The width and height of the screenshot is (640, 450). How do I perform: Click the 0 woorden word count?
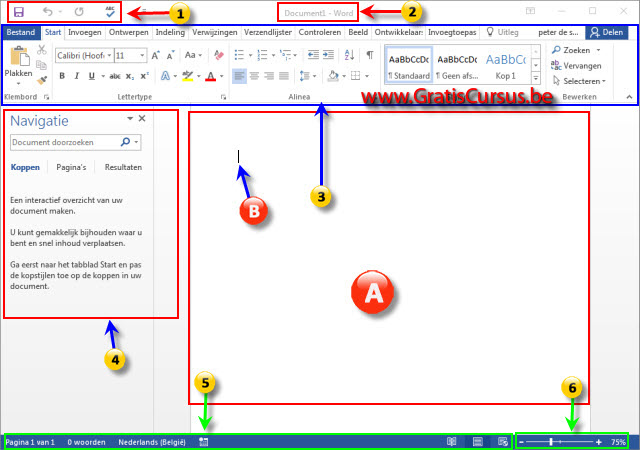pyautogui.click(x=86, y=442)
